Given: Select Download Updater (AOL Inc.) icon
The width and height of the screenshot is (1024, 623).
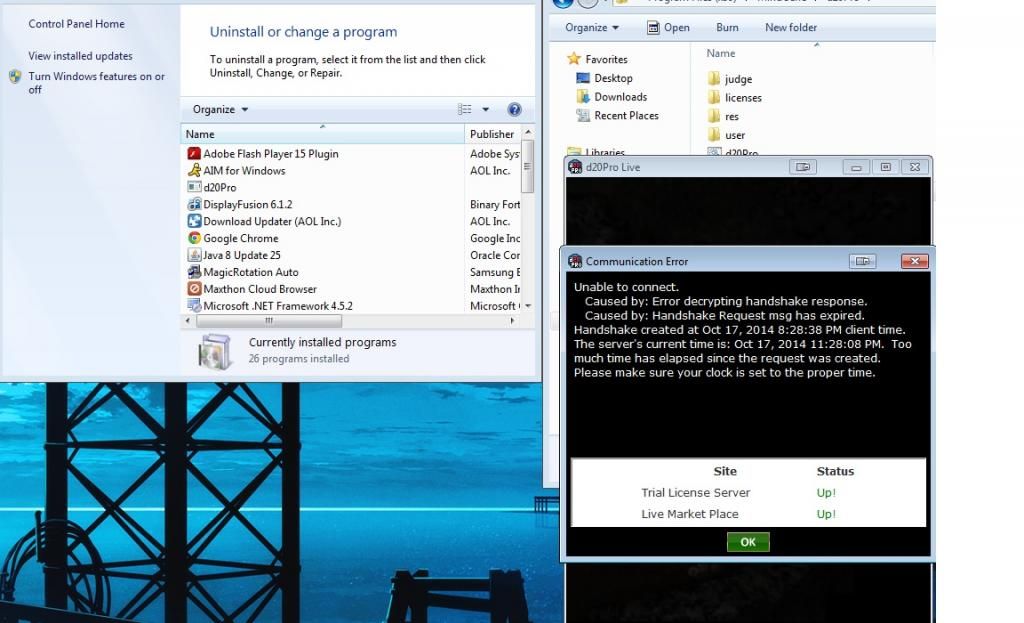Looking at the screenshot, I should (x=194, y=221).
